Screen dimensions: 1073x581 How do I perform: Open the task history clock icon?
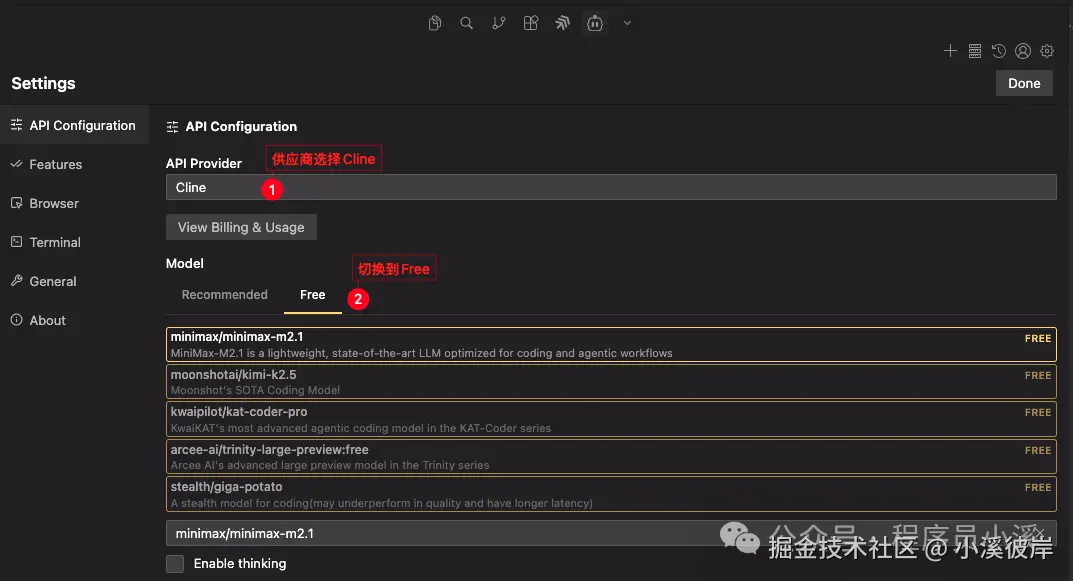click(x=998, y=51)
